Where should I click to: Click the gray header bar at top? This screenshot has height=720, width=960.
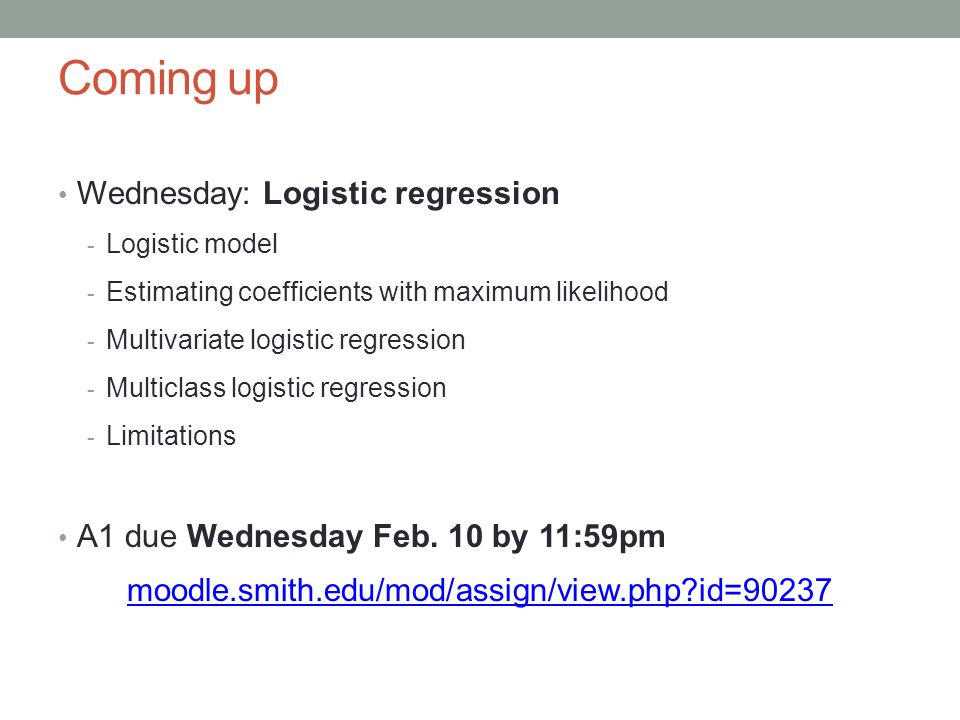pyautogui.click(x=480, y=18)
